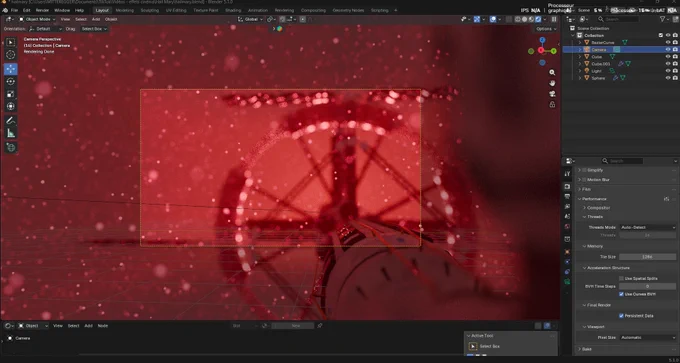Image resolution: width=680 pixels, height=363 pixels.
Task: Click the Tile Size value field
Action: 648,257
